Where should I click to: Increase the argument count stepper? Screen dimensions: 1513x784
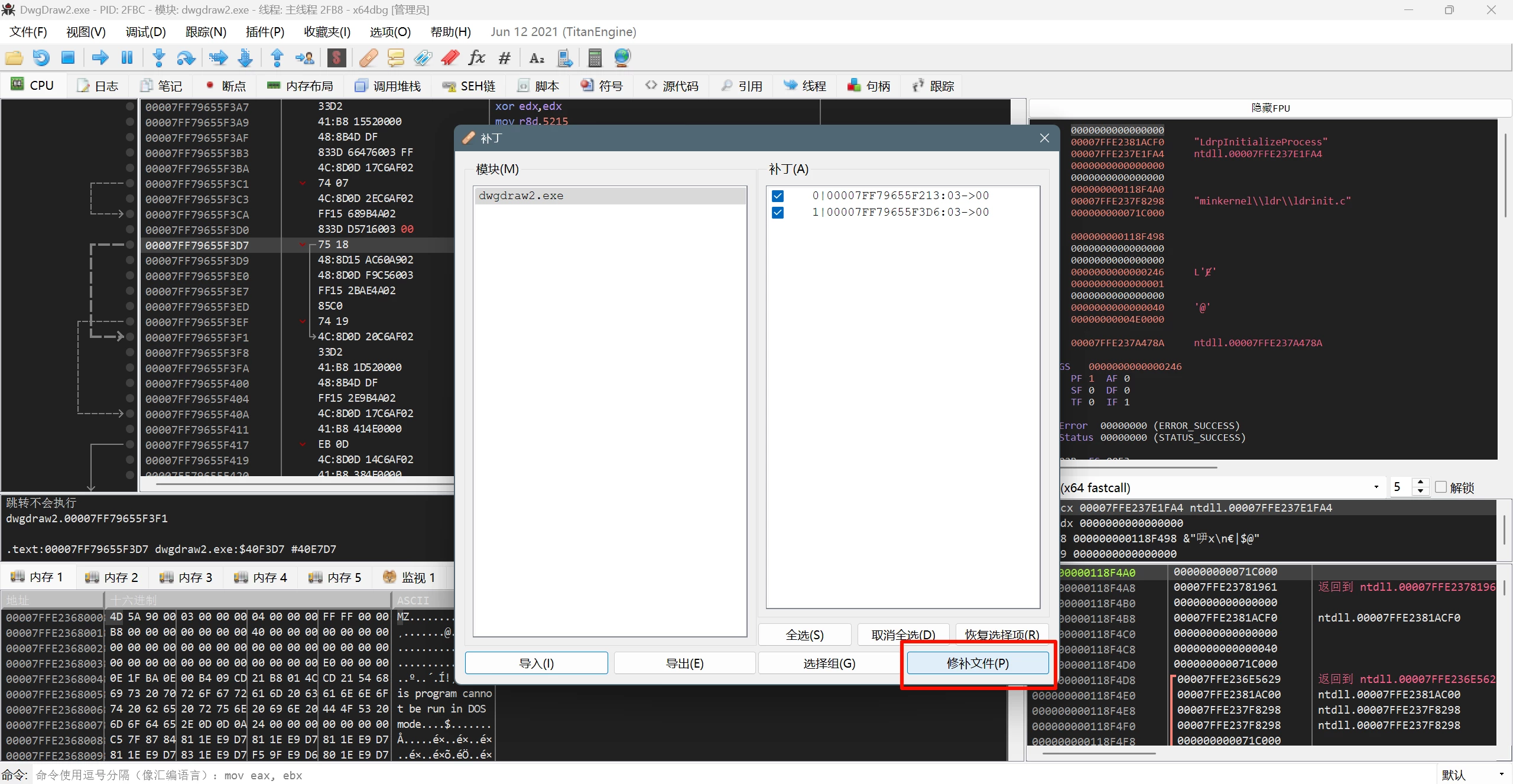pyautogui.click(x=1421, y=483)
